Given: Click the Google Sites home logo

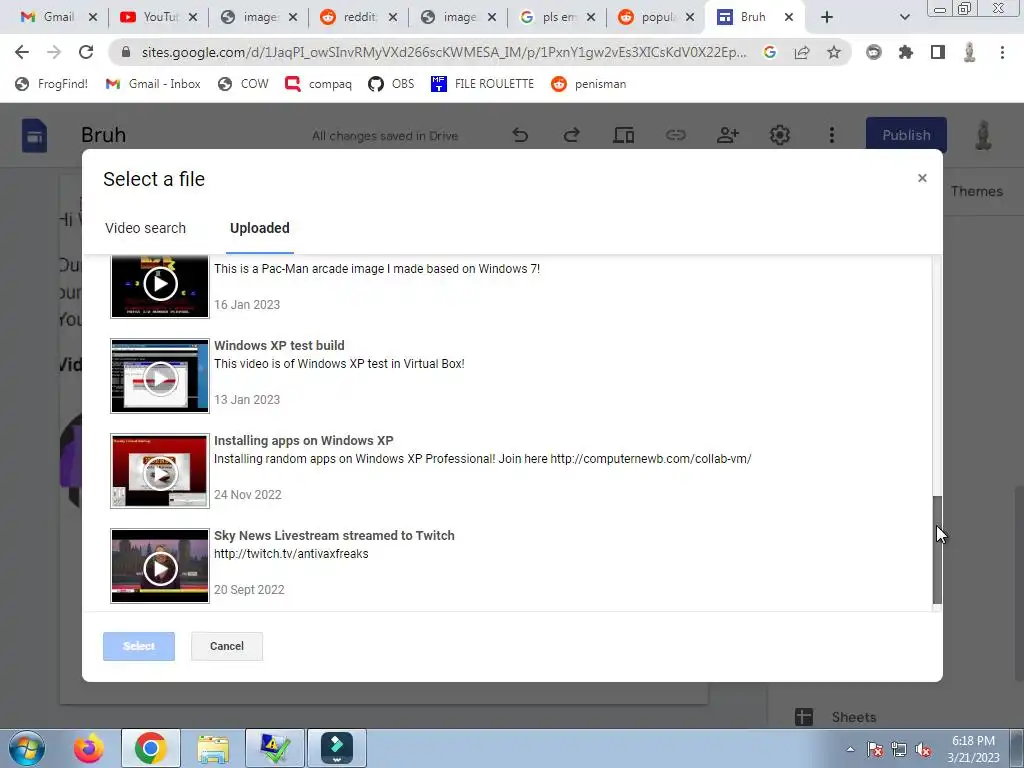Looking at the screenshot, I should [34, 135].
